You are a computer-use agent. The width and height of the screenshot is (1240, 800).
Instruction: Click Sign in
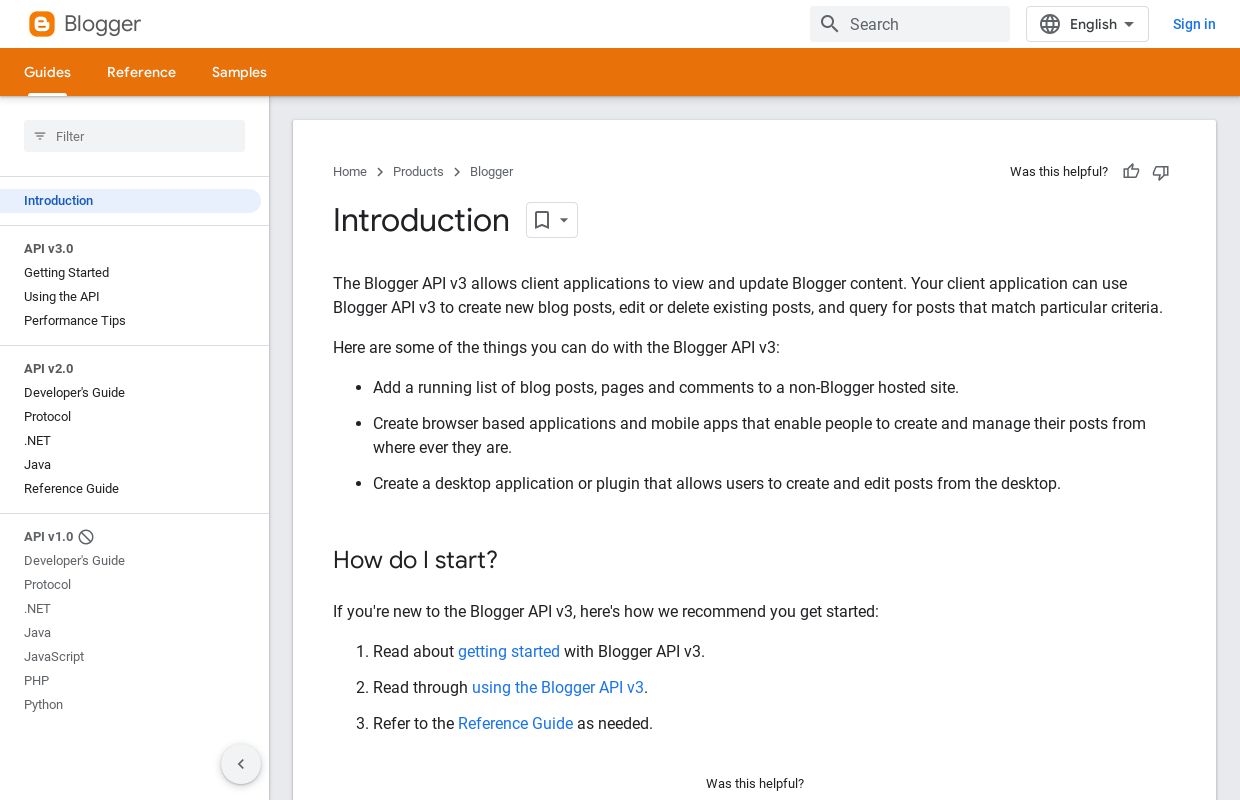(1194, 24)
